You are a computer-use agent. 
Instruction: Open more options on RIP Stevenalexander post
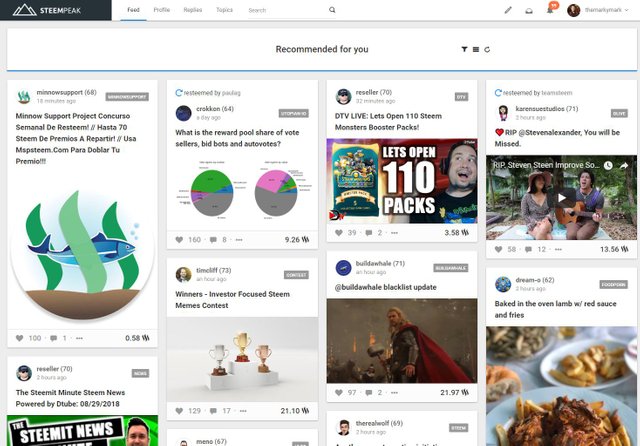pos(558,249)
